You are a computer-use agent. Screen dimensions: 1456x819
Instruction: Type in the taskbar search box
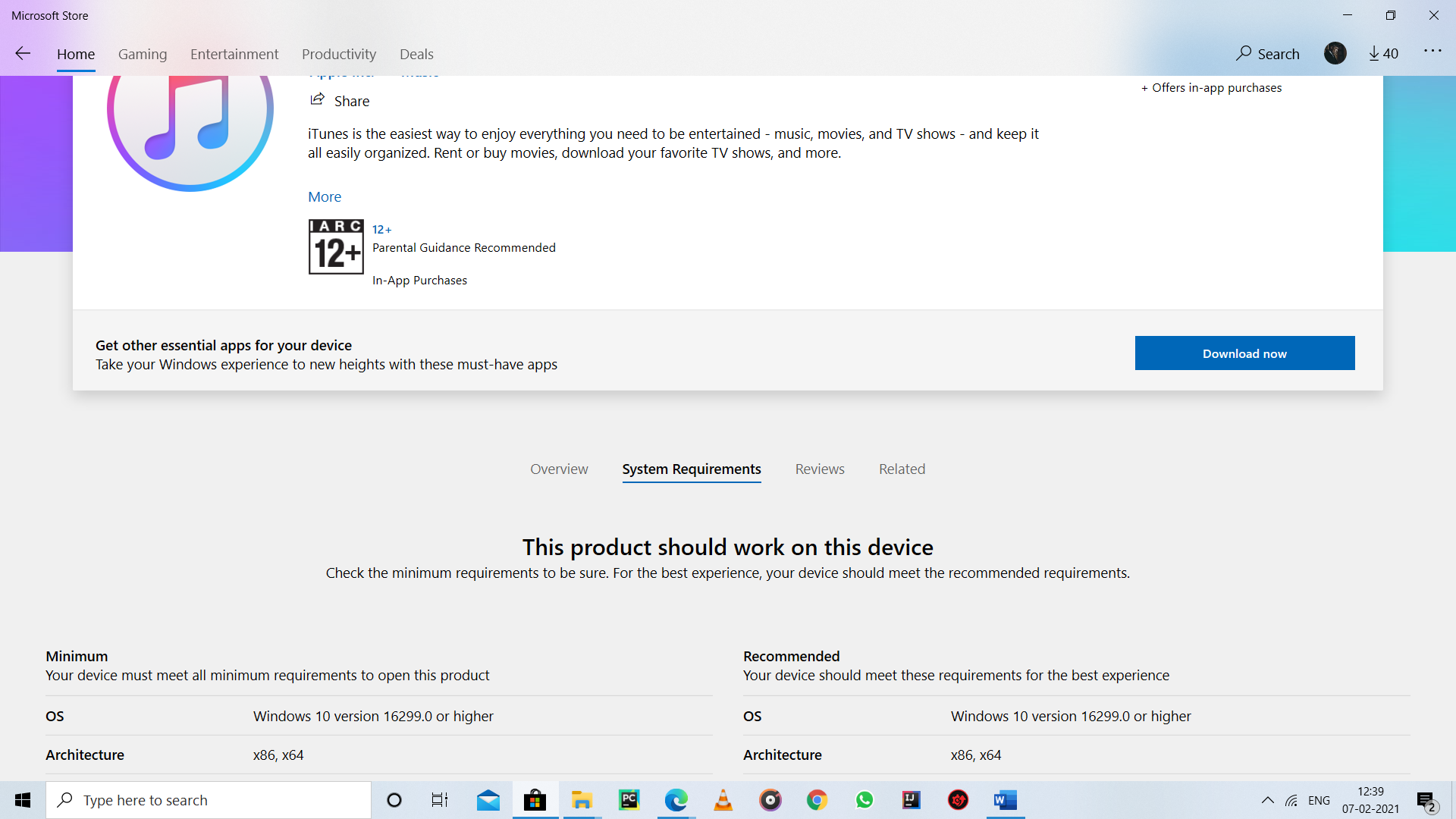click(x=209, y=800)
